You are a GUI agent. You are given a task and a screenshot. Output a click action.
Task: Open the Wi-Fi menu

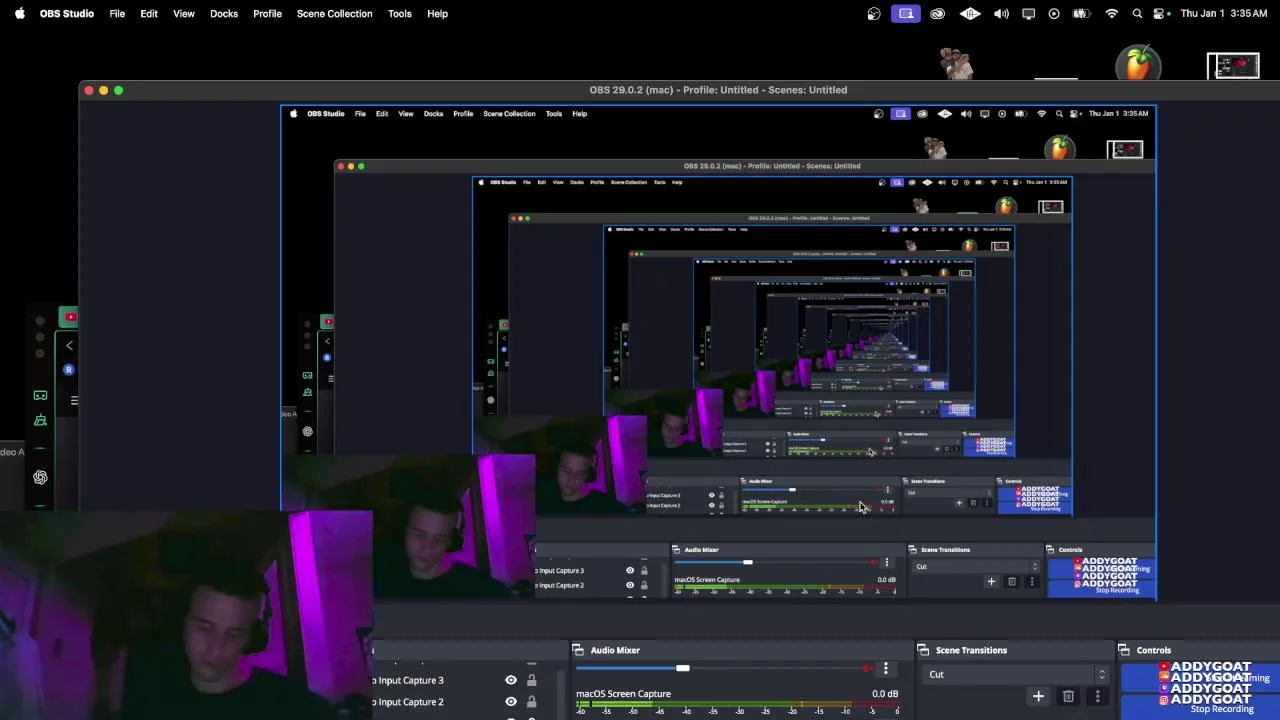pyautogui.click(x=1111, y=14)
